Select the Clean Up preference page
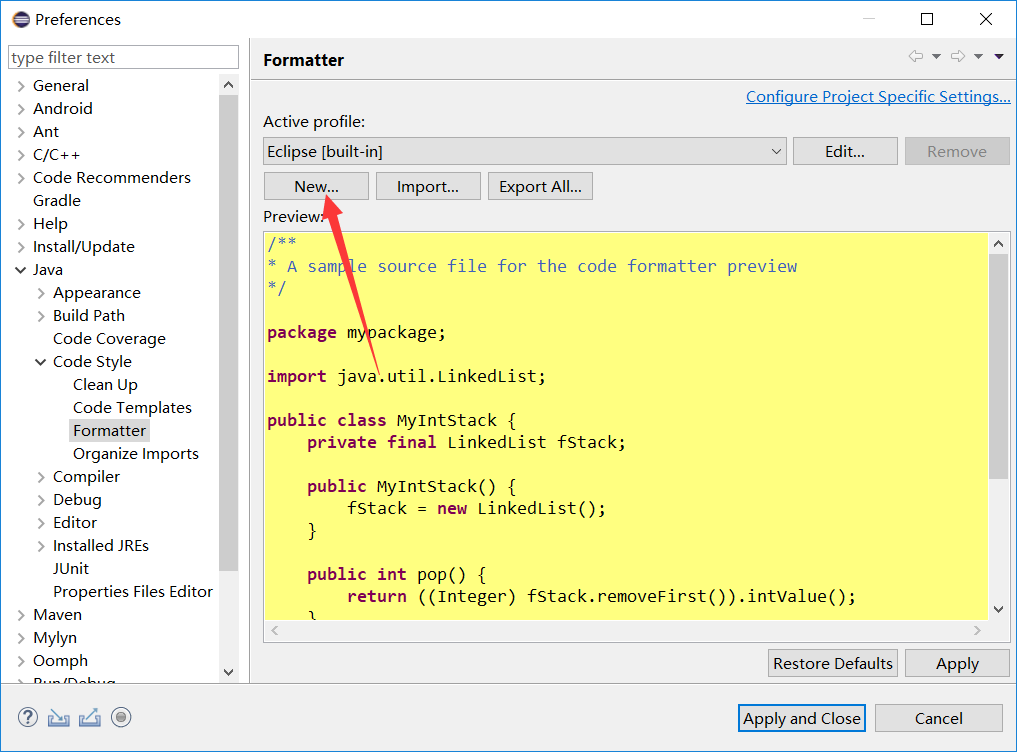1017x752 pixels. coord(105,385)
